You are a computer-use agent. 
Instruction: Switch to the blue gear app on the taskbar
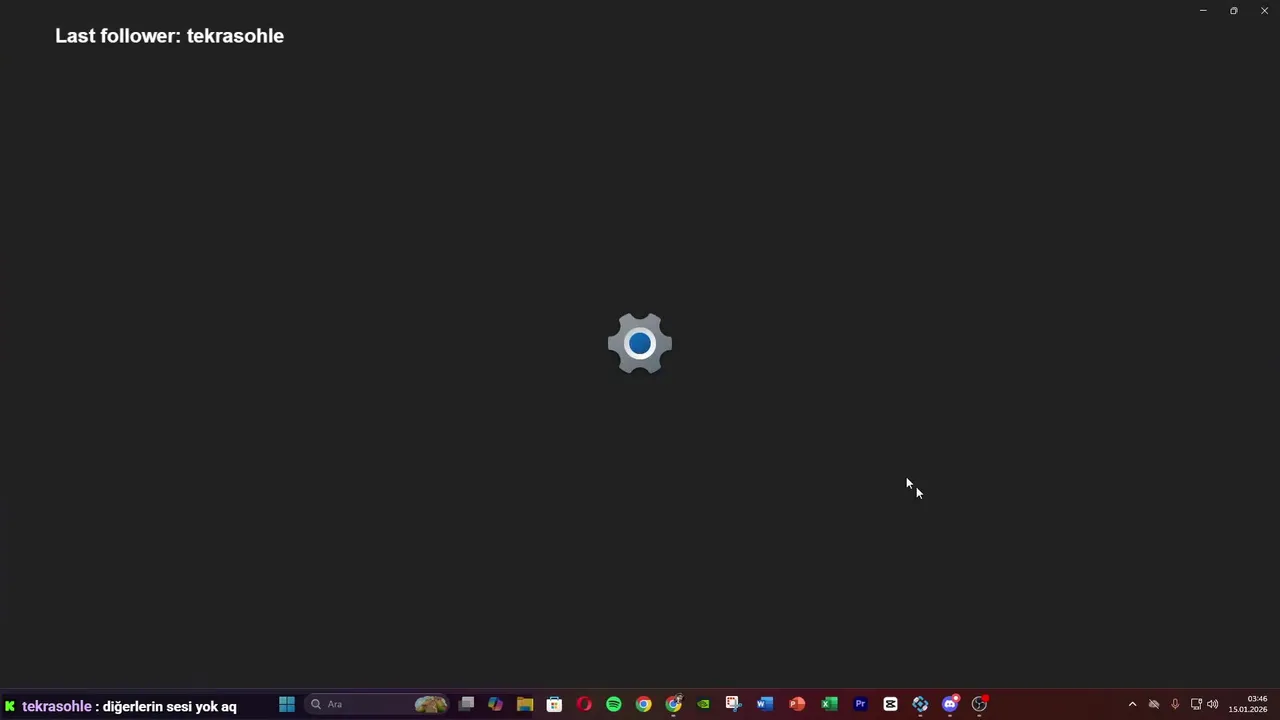920,704
